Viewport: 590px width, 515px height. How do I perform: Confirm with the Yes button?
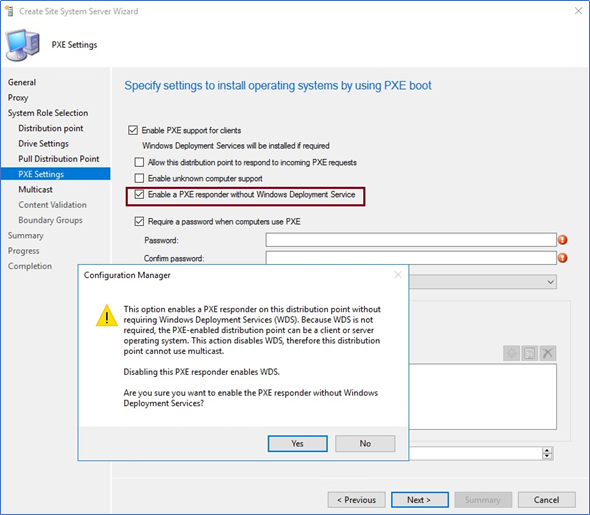[x=298, y=444]
